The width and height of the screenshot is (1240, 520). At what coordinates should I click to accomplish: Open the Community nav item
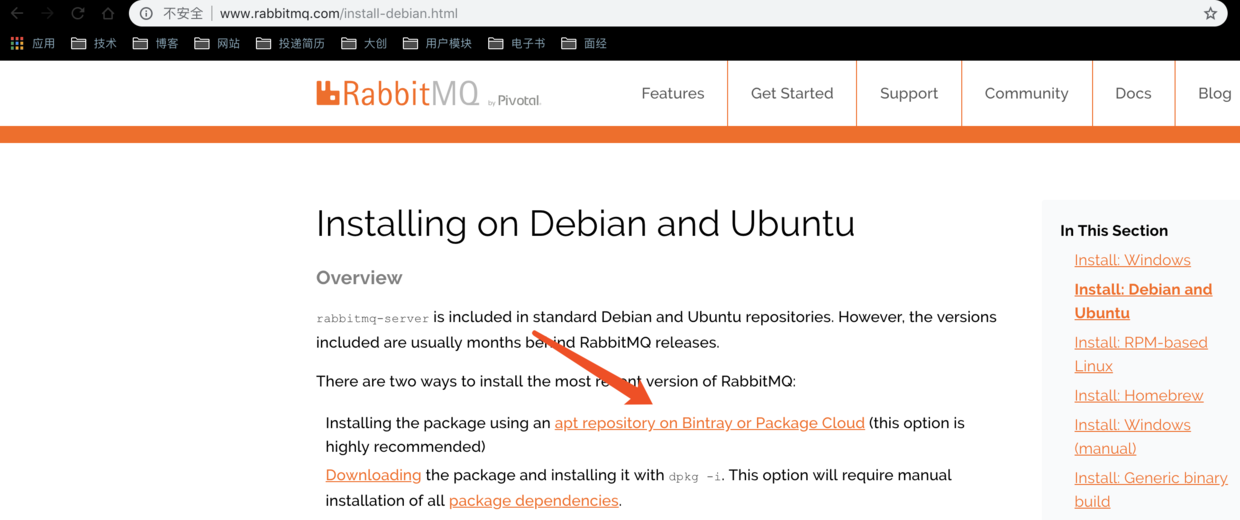click(x=1026, y=93)
